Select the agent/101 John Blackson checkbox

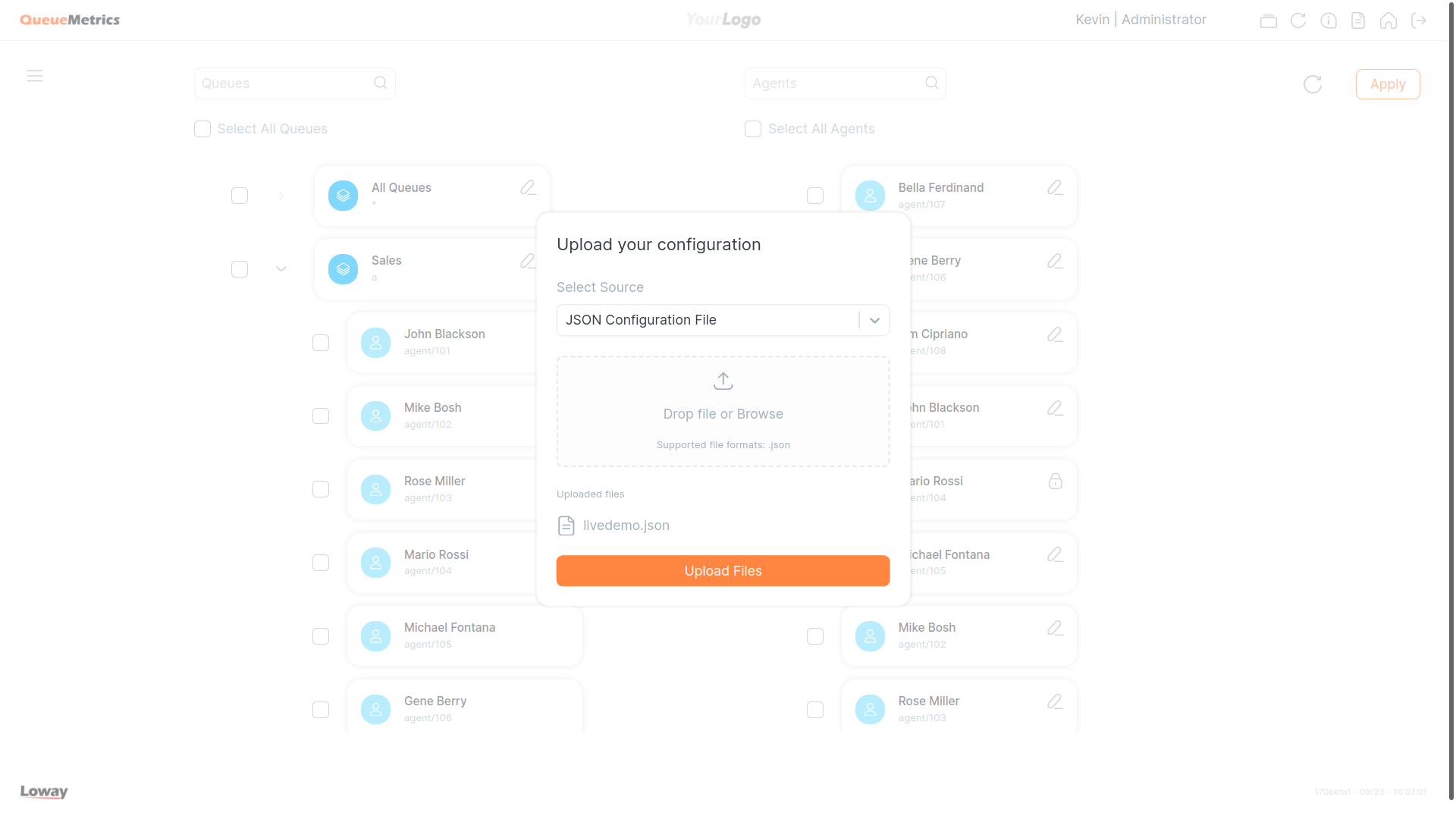[321, 342]
